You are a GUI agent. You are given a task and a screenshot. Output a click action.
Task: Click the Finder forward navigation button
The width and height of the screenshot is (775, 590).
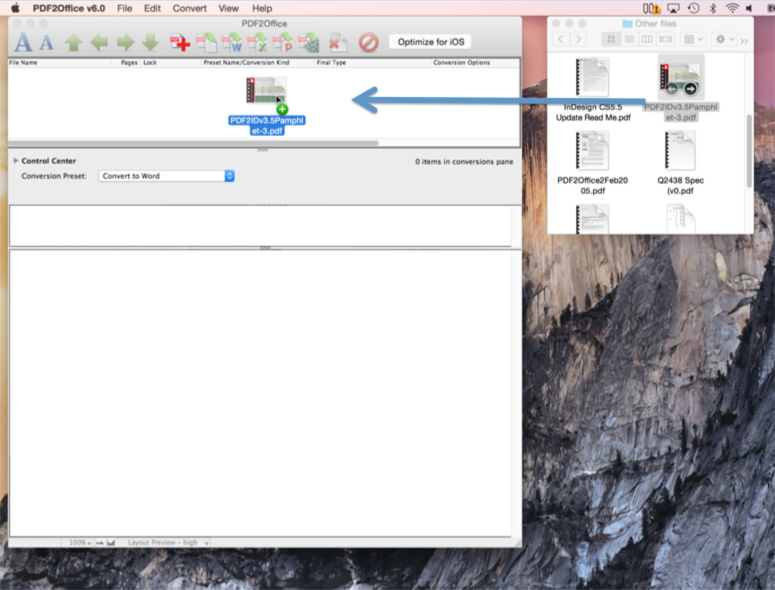click(x=578, y=39)
